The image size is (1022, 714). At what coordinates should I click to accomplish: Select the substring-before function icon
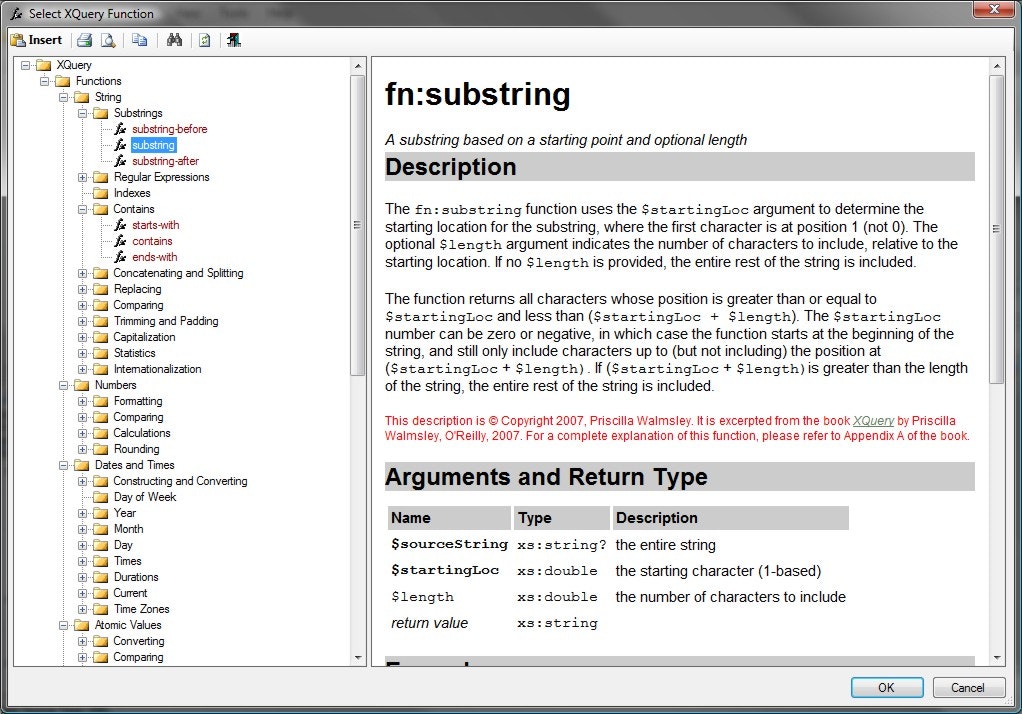[120, 129]
